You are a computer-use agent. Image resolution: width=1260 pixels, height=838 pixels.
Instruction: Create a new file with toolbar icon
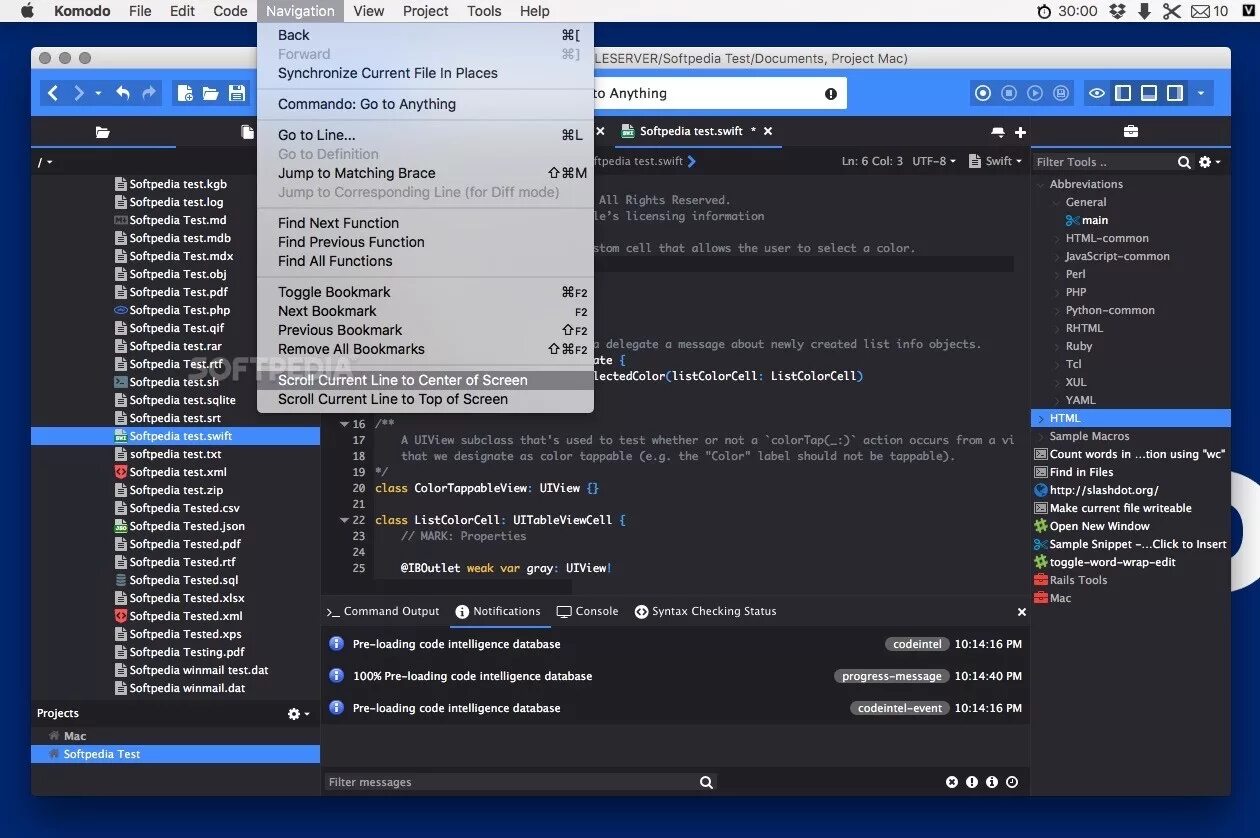185,93
